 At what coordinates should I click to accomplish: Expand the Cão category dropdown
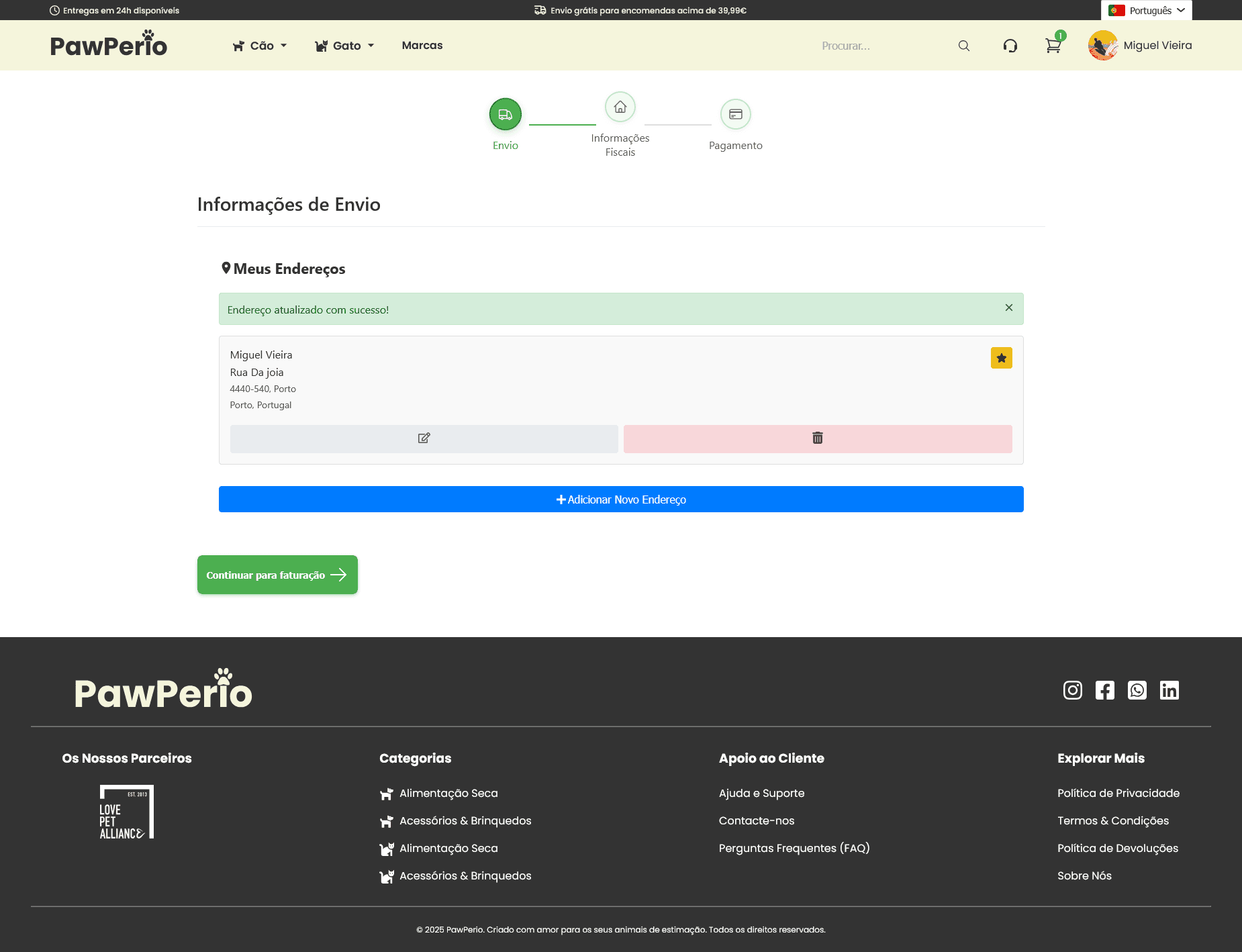tap(260, 45)
